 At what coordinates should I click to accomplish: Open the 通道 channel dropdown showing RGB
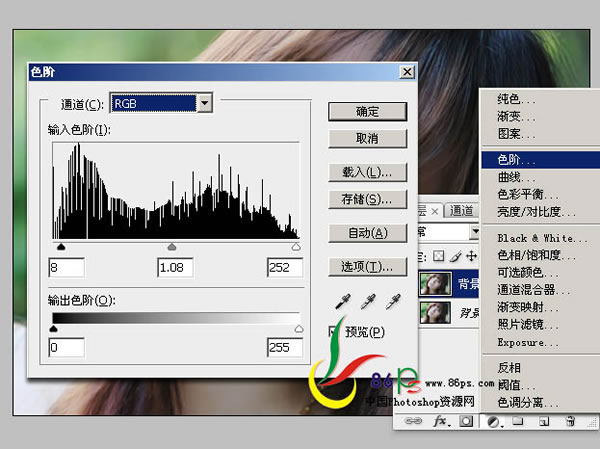tap(204, 103)
